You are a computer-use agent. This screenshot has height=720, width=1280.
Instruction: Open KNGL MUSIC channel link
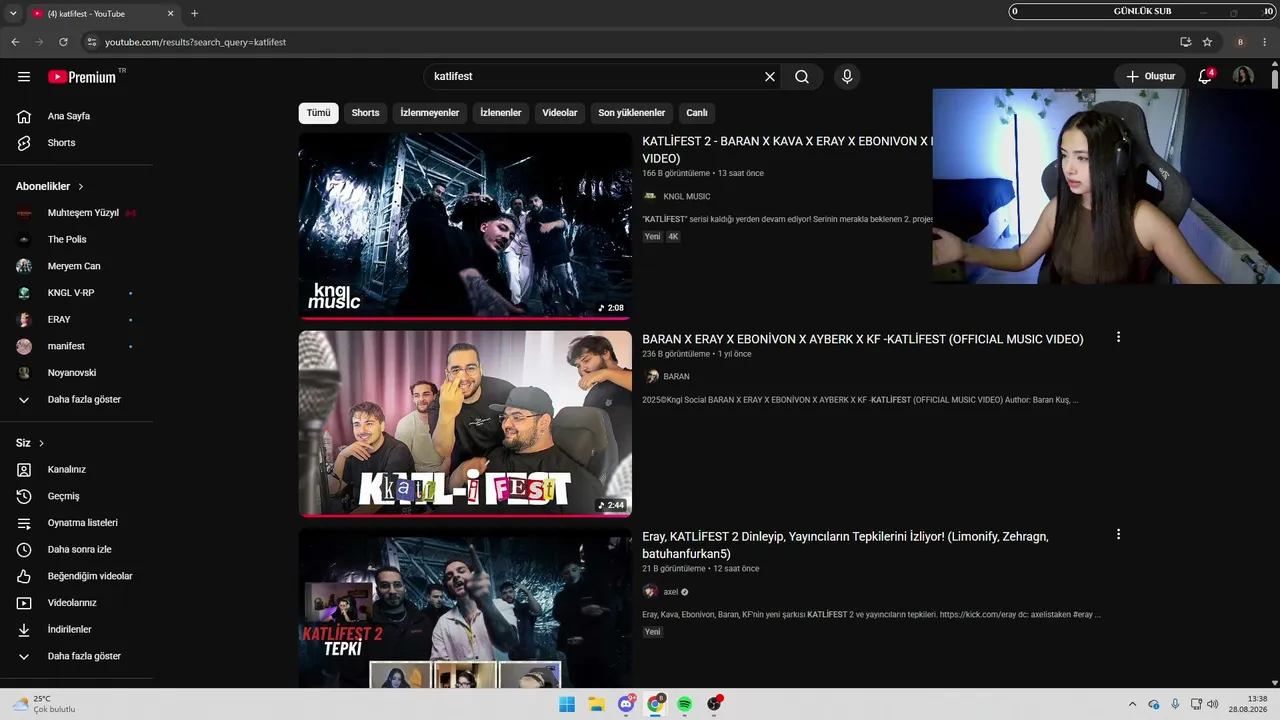[687, 197]
